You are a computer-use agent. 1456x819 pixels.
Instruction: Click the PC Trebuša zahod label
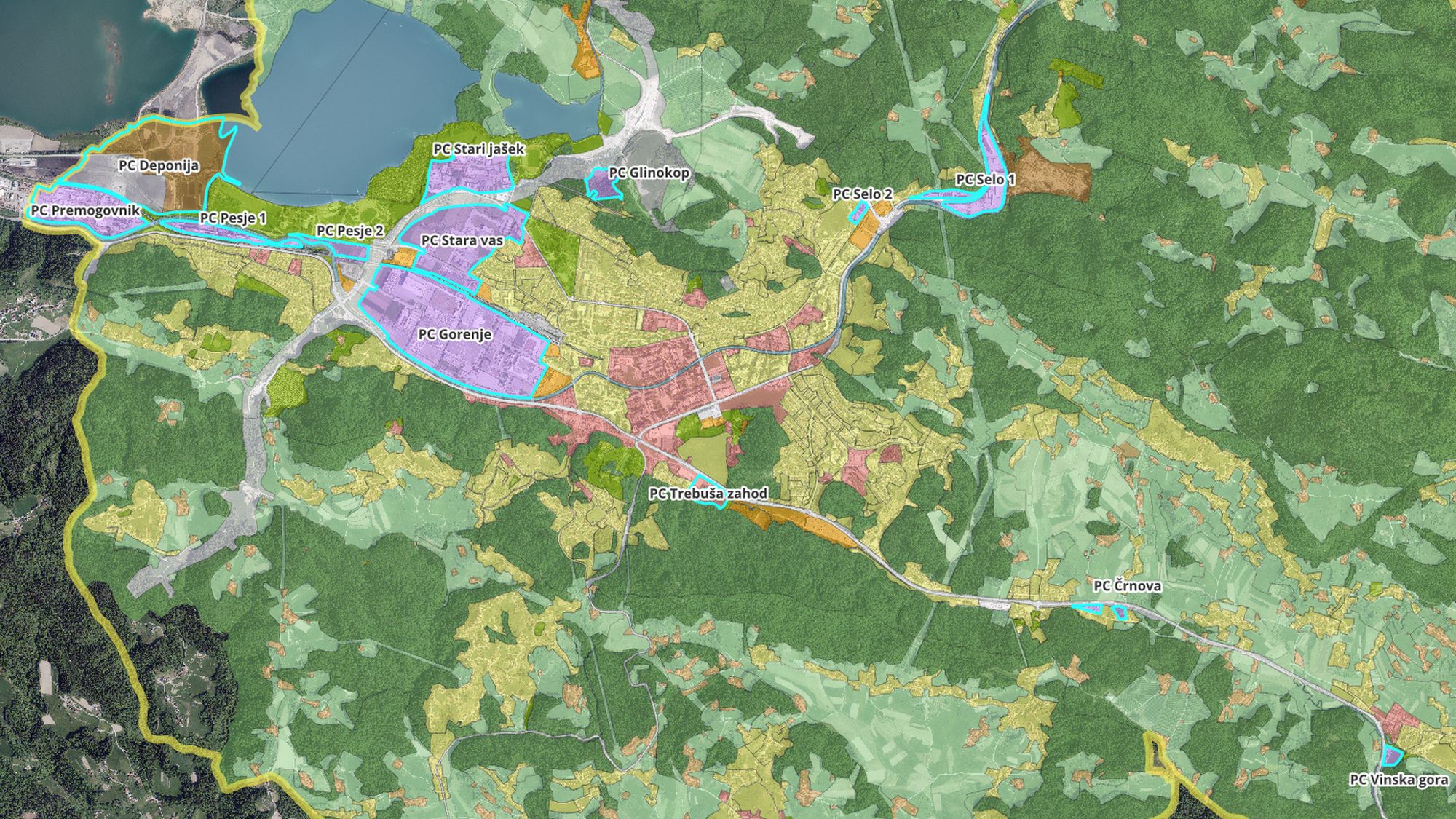pyautogui.click(x=708, y=494)
